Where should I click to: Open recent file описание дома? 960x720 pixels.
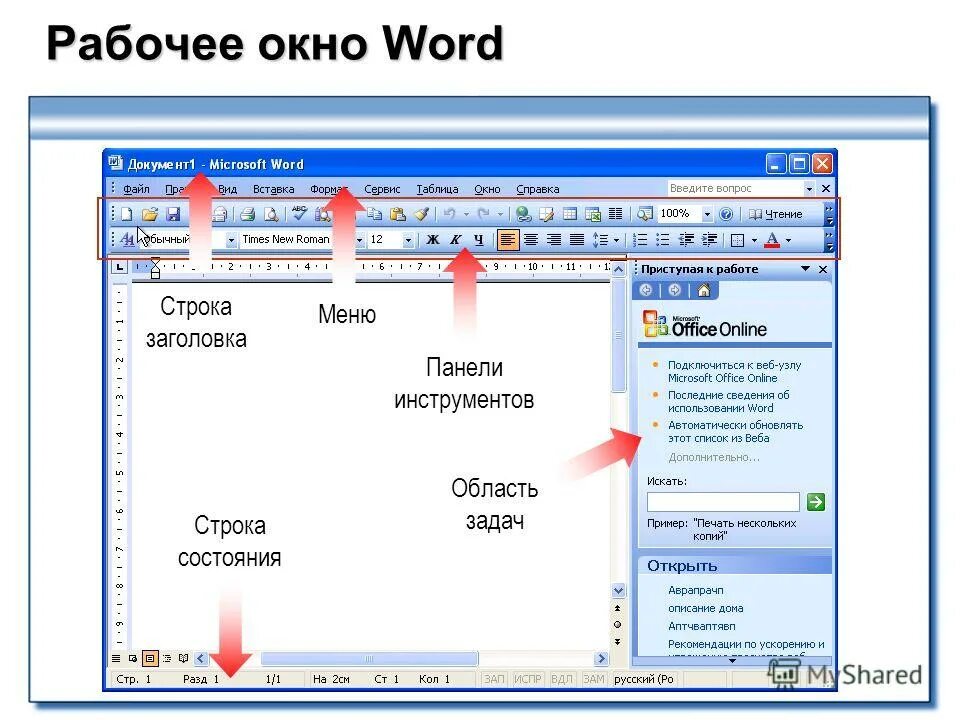click(x=705, y=608)
